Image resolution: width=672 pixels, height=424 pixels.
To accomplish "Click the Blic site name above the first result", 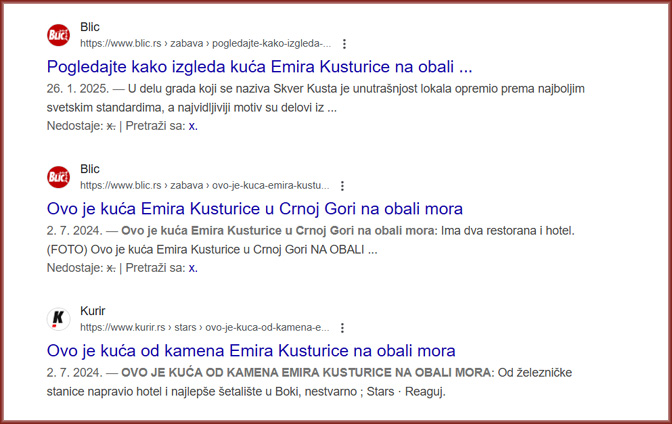I will point(90,27).
